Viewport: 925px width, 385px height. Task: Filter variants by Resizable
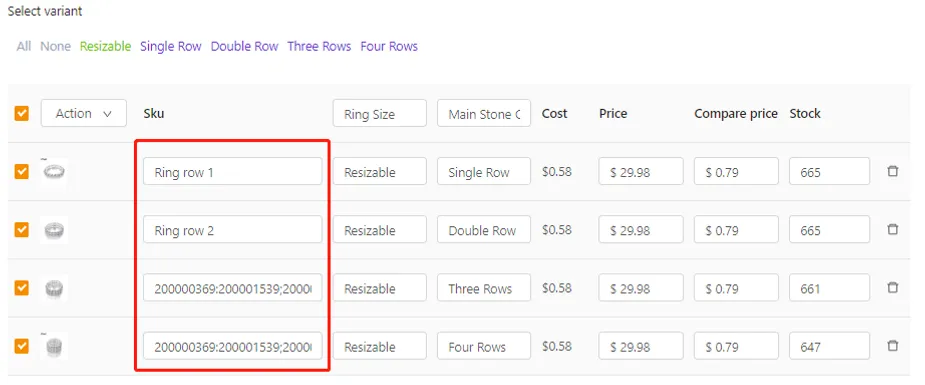click(106, 47)
